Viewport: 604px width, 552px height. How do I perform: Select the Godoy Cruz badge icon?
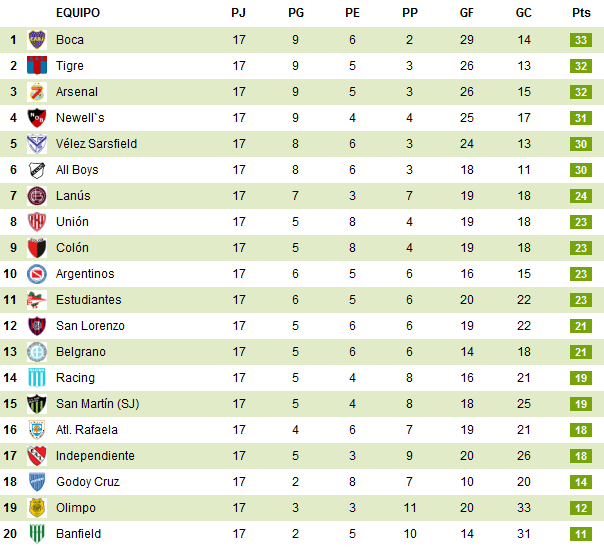click(37, 482)
